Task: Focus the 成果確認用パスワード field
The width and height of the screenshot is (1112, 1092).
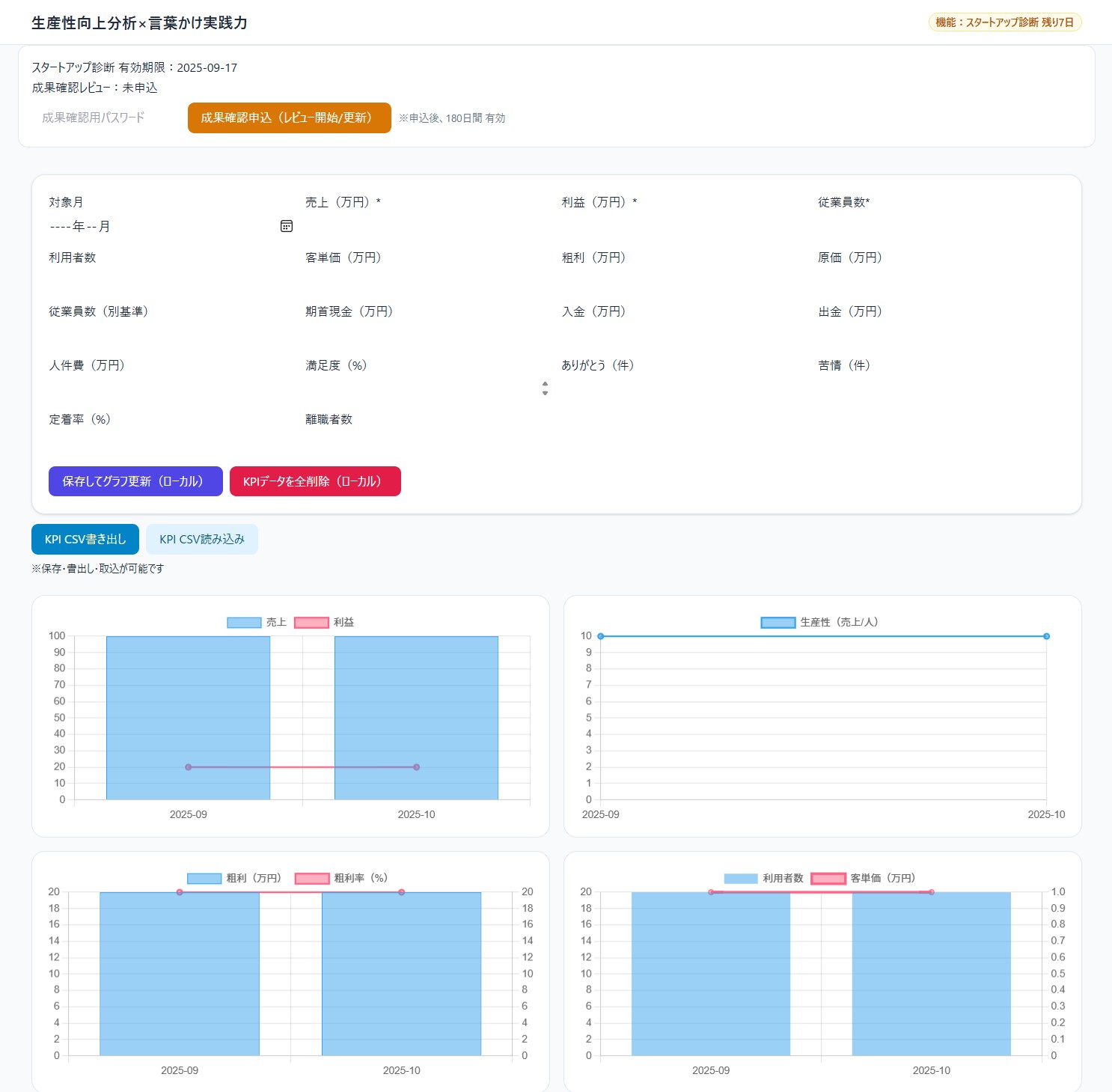Action: click(x=105, y=118)
